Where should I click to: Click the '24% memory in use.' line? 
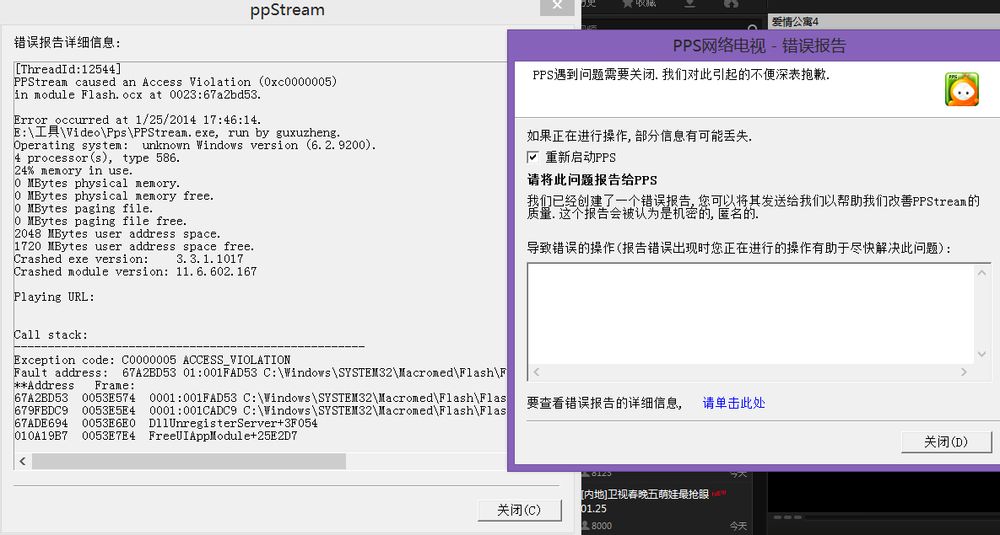(x=73, y=170)
